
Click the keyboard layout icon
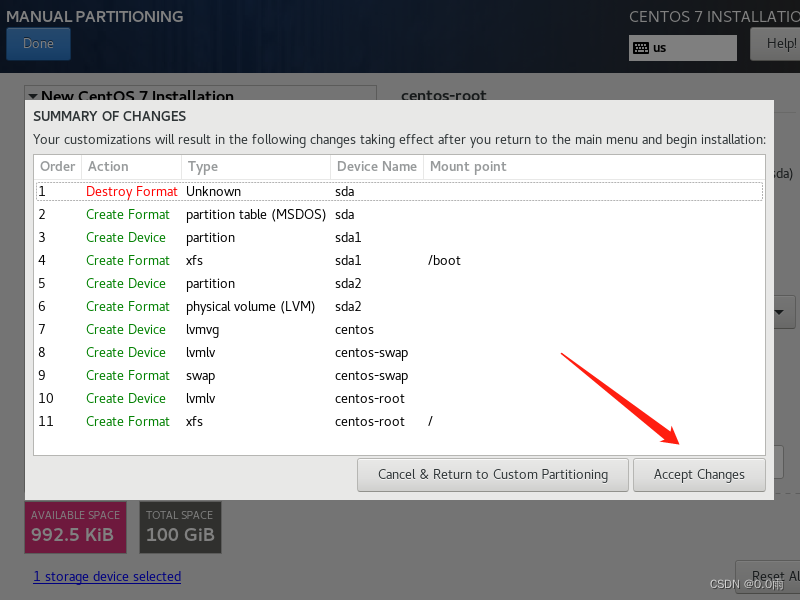[x=641, y=48]
